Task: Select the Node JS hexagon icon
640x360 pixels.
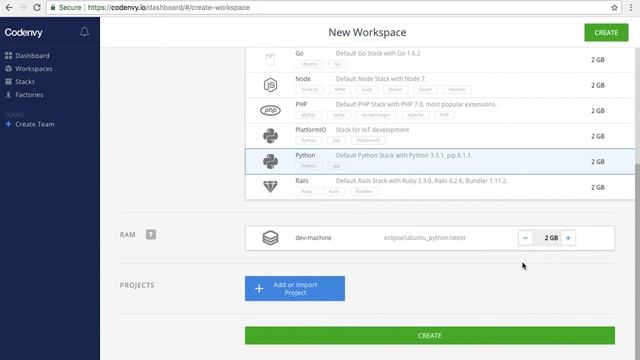Action: 270,85
